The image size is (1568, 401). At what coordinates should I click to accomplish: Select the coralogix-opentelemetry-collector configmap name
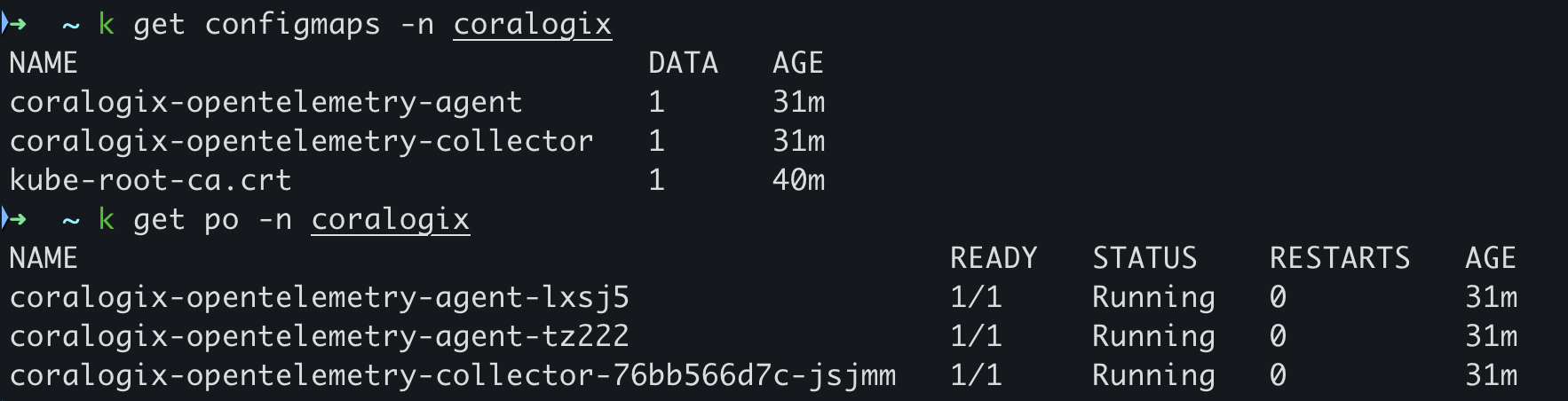[301, 142]
